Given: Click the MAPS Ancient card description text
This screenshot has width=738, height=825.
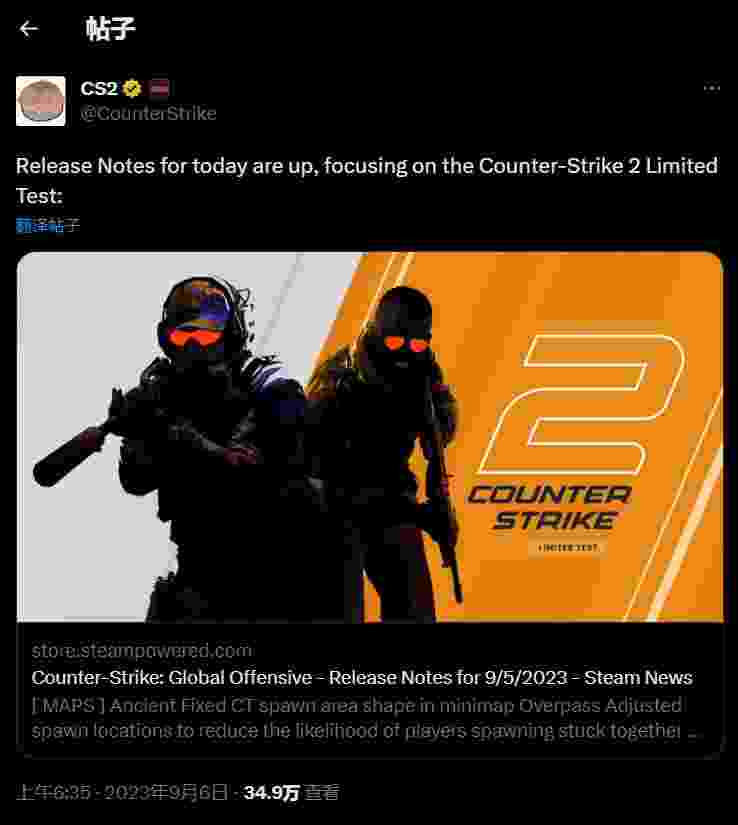Looking at the screenshot, I should pyautogui.click(x=363, y=718).
